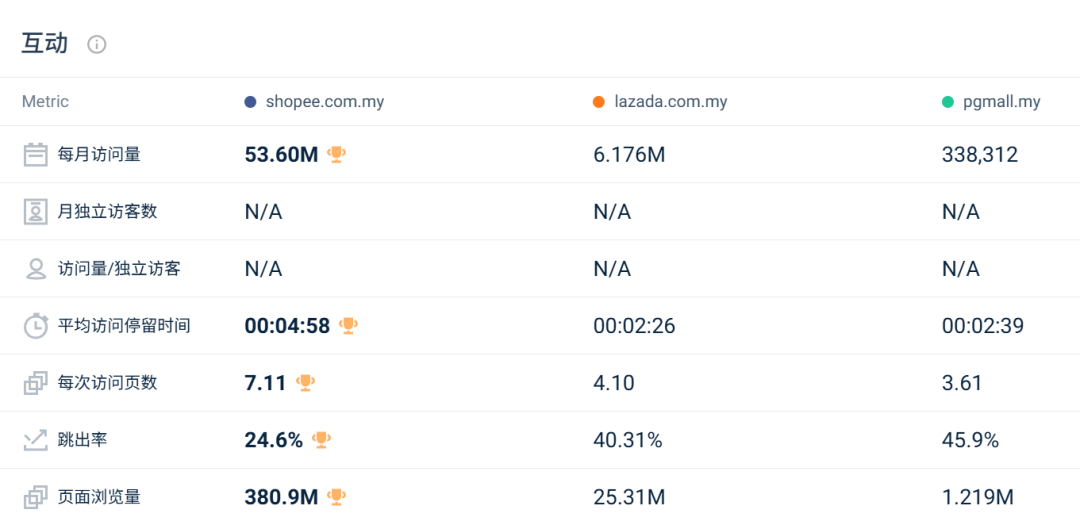Click the blue dot for shopee.com.my

click(250, 102)
